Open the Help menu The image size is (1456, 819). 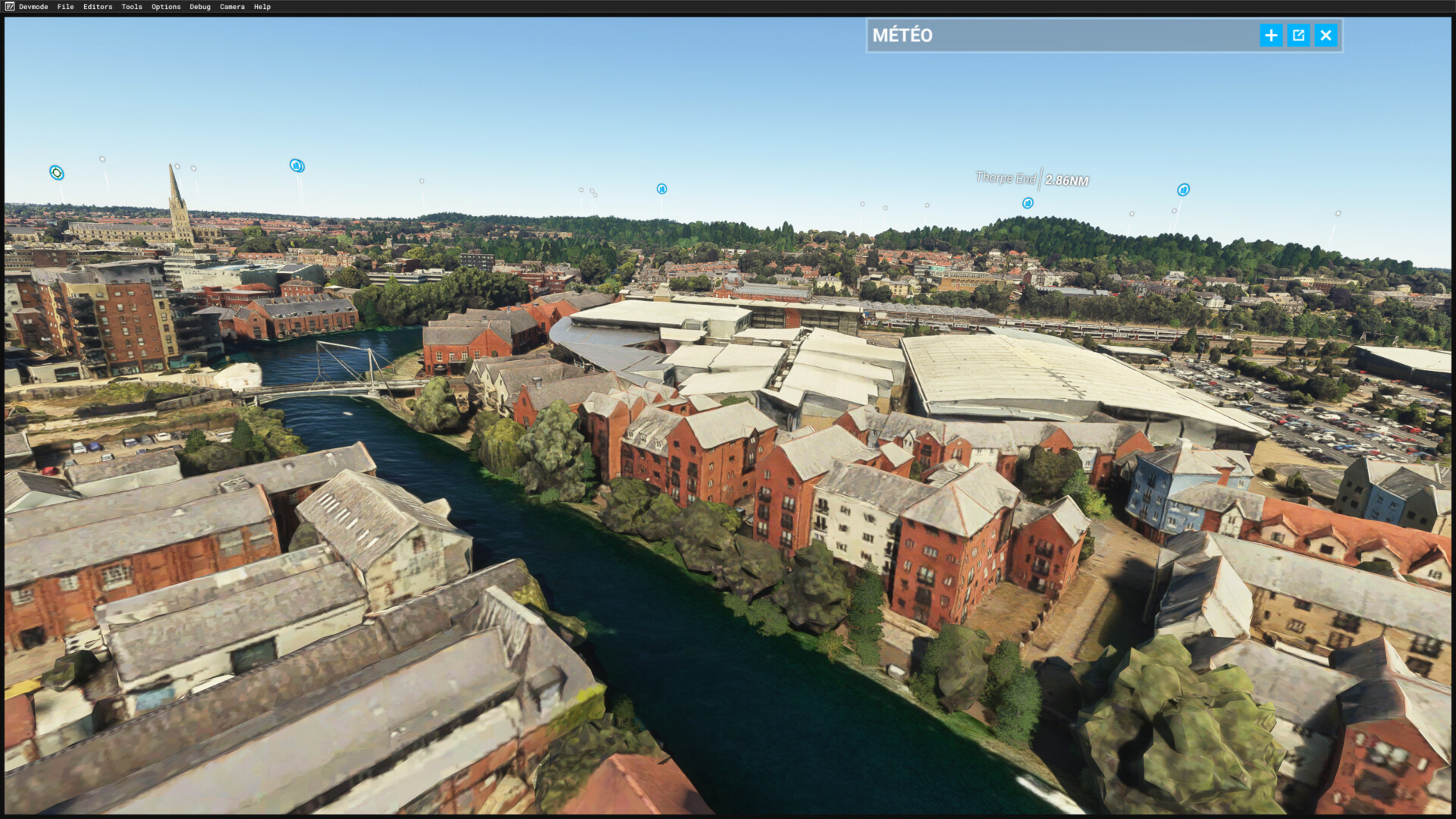[262, 7]
